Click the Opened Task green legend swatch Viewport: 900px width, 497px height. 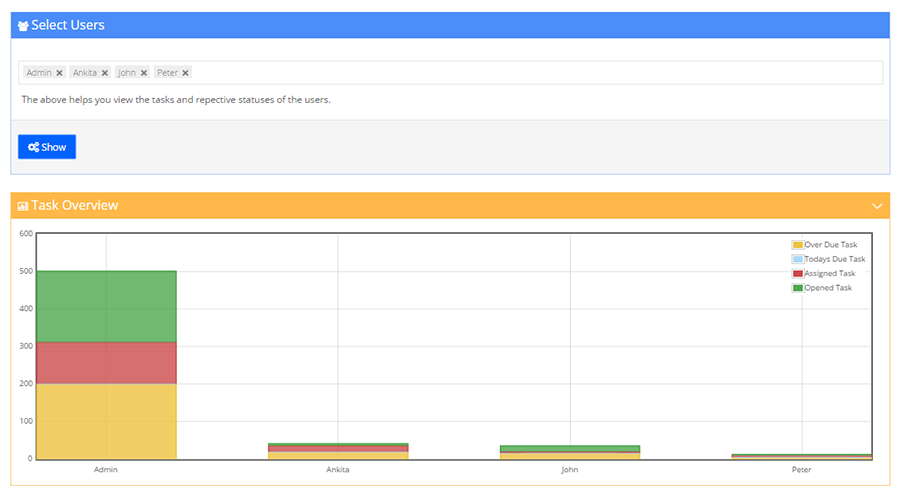798,288
